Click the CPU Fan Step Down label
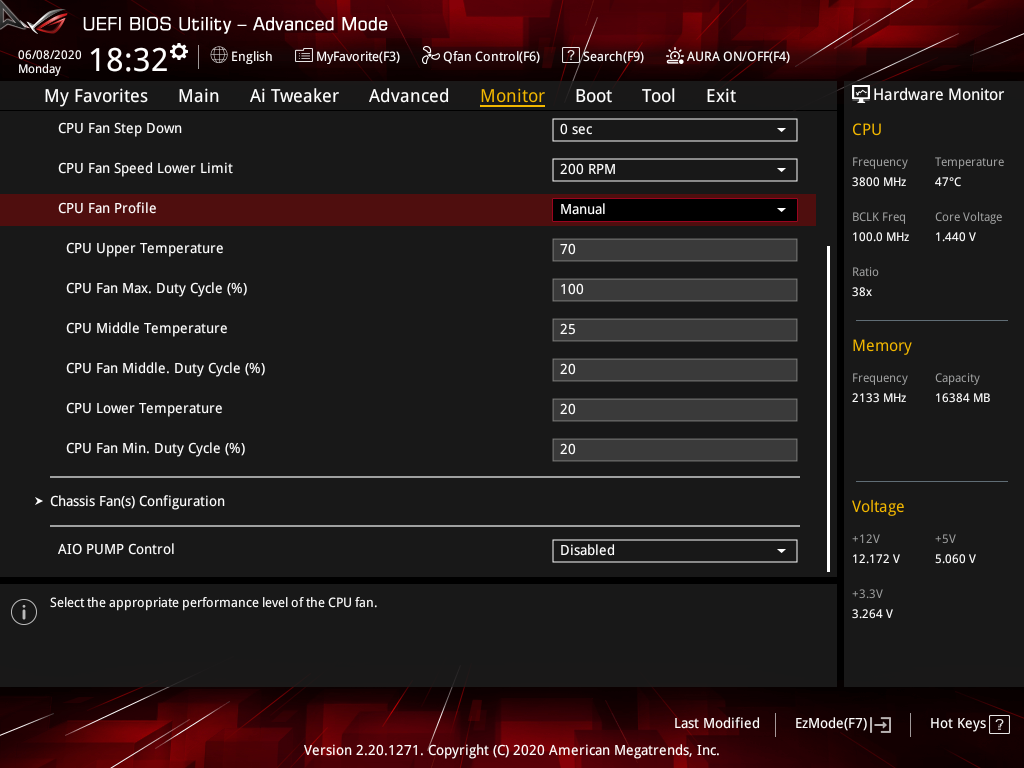Screen dimensions: 1024x768 point(120,129)
